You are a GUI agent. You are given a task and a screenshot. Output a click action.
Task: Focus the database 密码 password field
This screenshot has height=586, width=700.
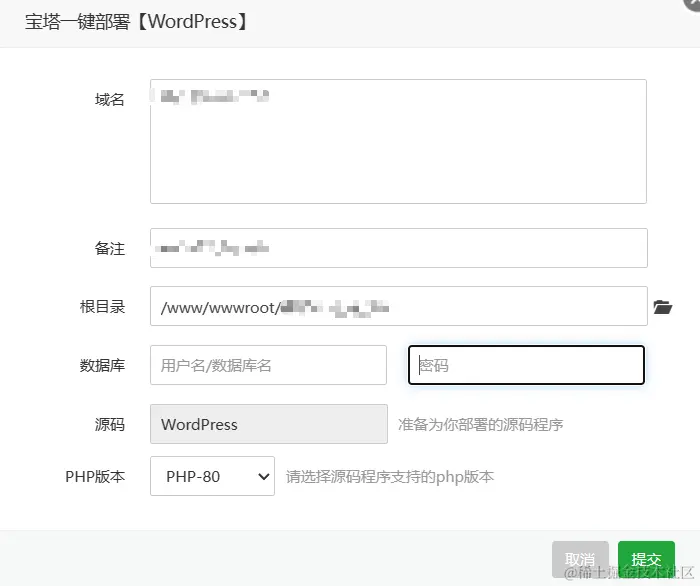pos(526,365)
